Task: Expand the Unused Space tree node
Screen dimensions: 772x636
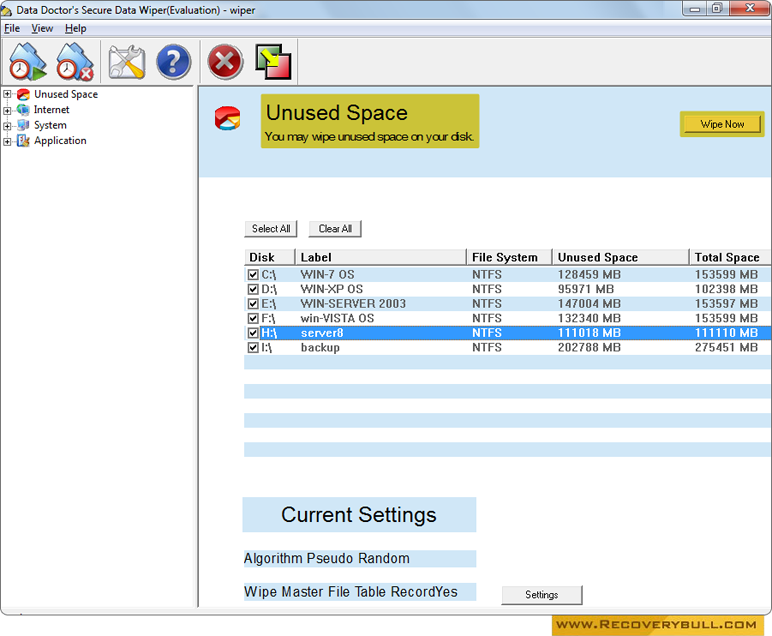Action: (7, 94)
